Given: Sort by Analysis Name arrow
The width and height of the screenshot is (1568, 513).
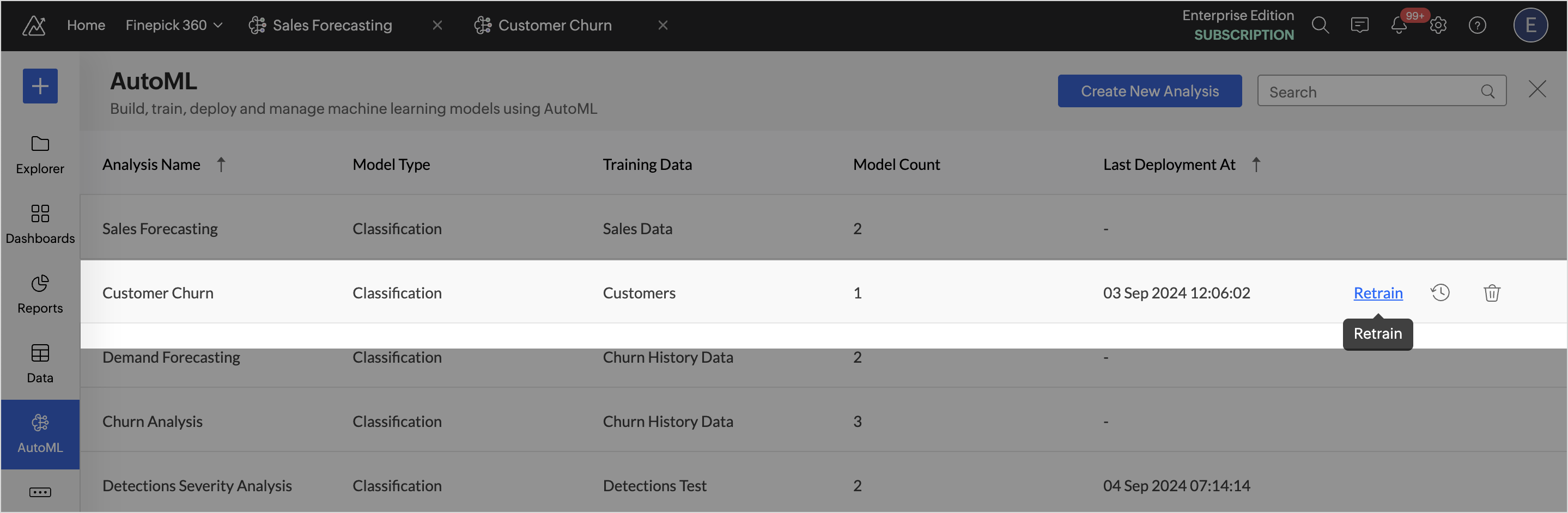Looking at the screenshot, I should (221, 164).
